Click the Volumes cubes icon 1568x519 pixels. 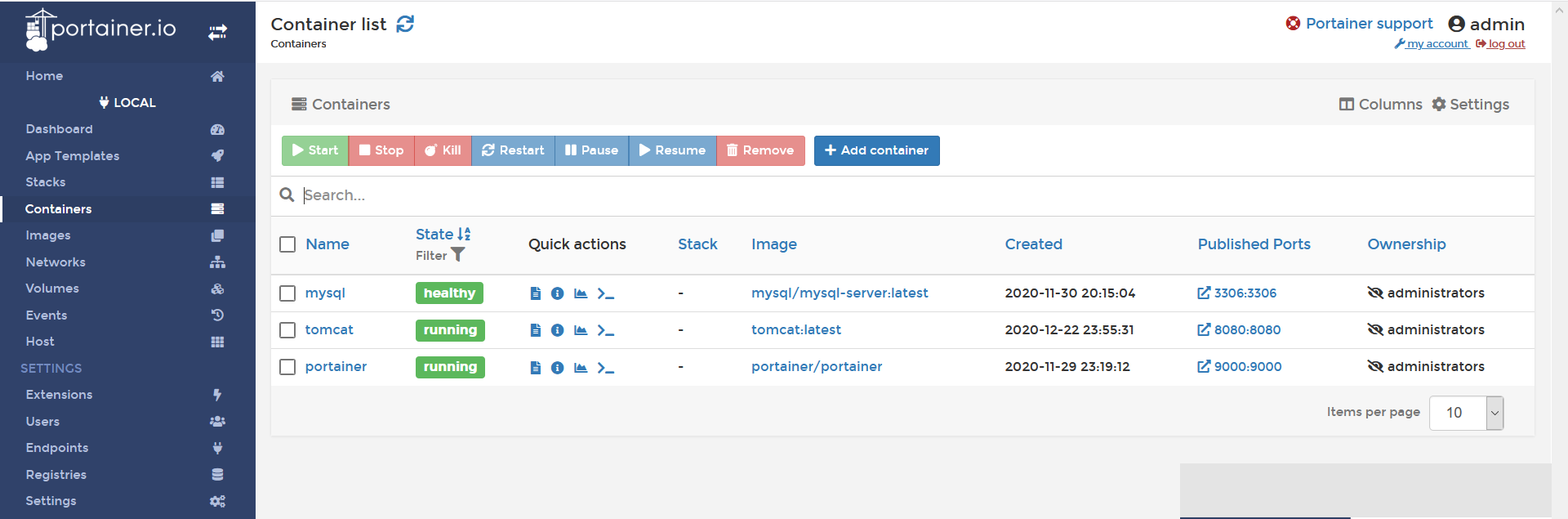pyautogui.click(x=217, y=289)
